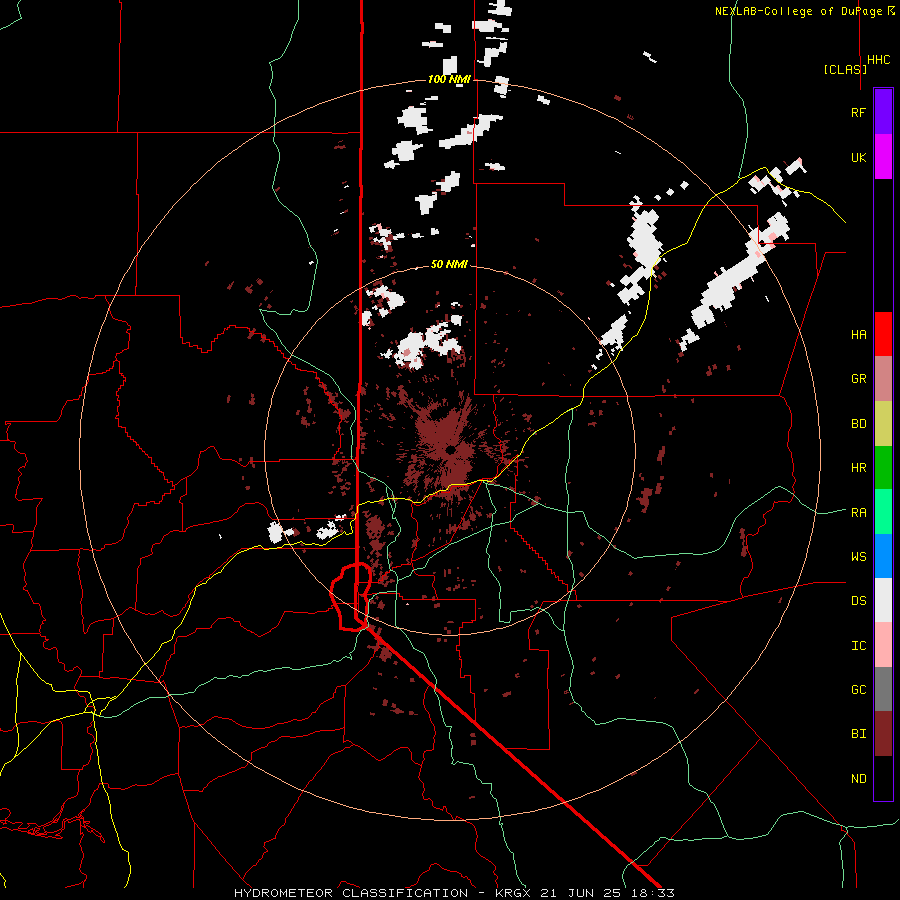
Task: Click the RF legend label
Action: point(858,112)
